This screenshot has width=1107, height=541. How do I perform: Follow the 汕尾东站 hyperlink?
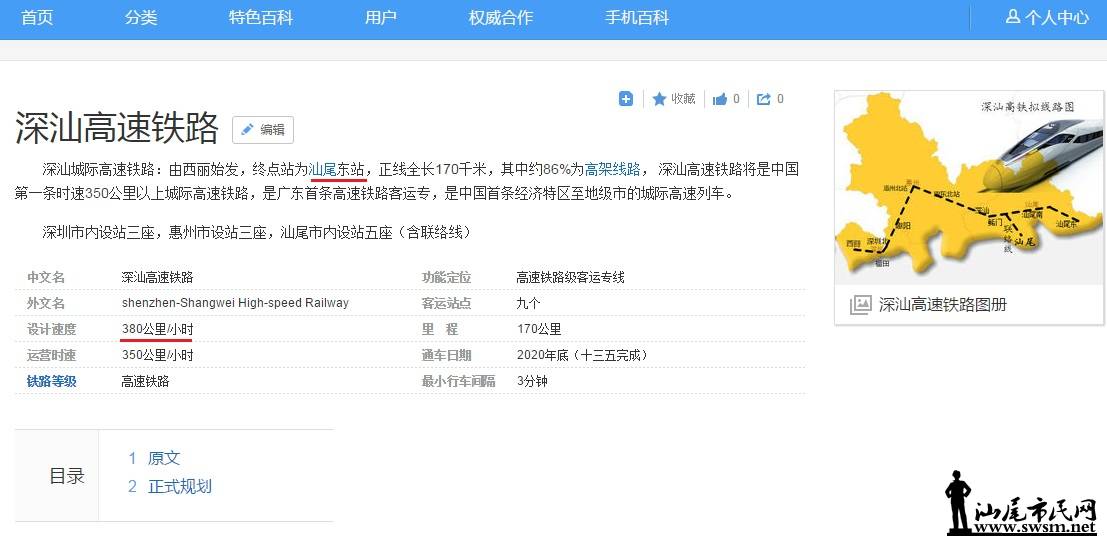337,169
